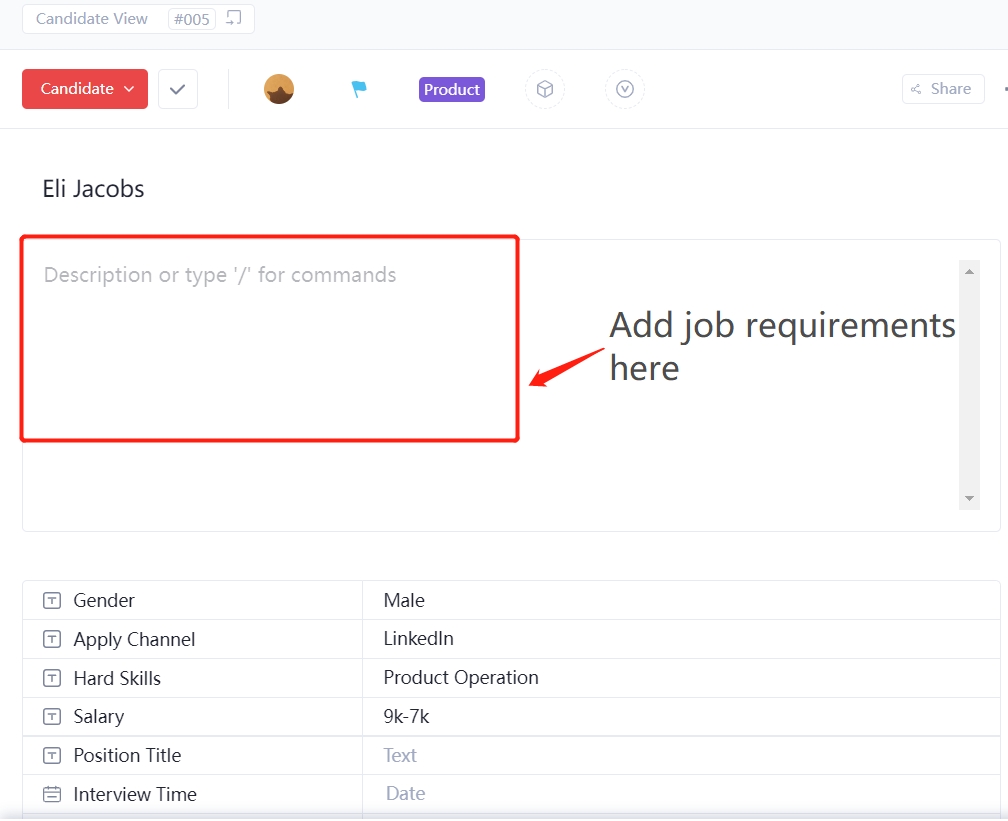This screenshot has width=1008, height=821.
Task: Open the circled chevron icon next to the cube
Action: click(x=625, y=89)
